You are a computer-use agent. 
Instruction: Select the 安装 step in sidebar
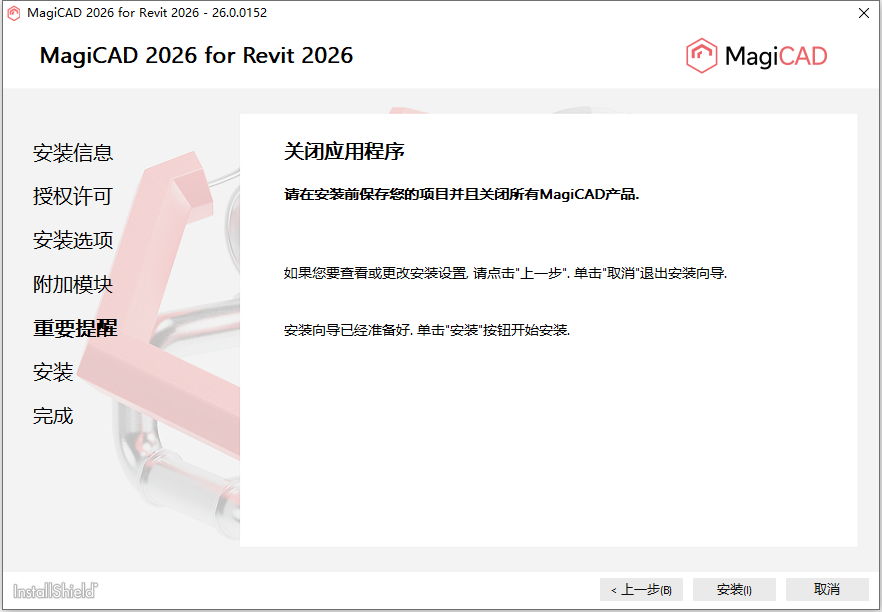pos(53,372)
